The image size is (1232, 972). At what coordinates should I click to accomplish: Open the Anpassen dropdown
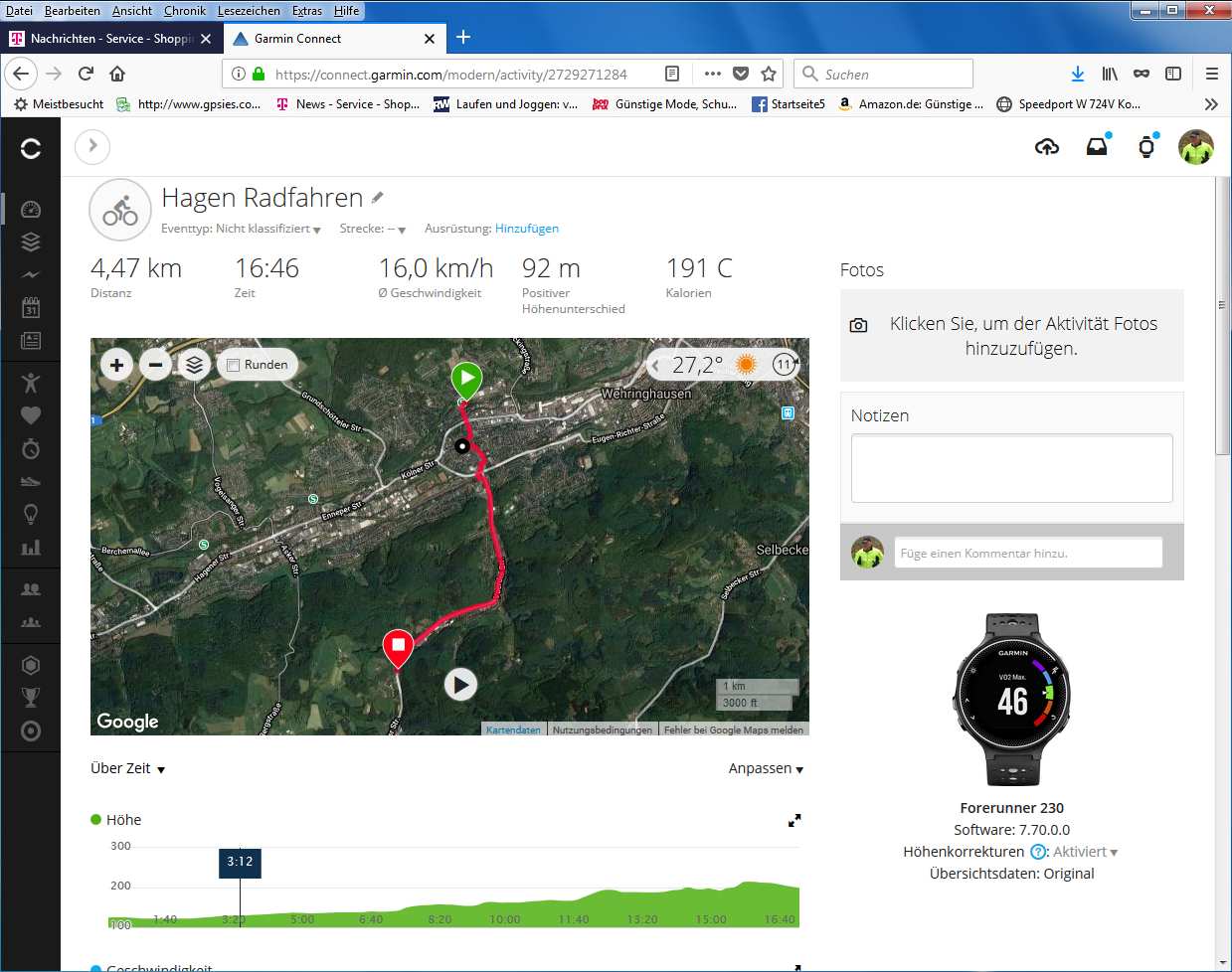coord(766,768)
